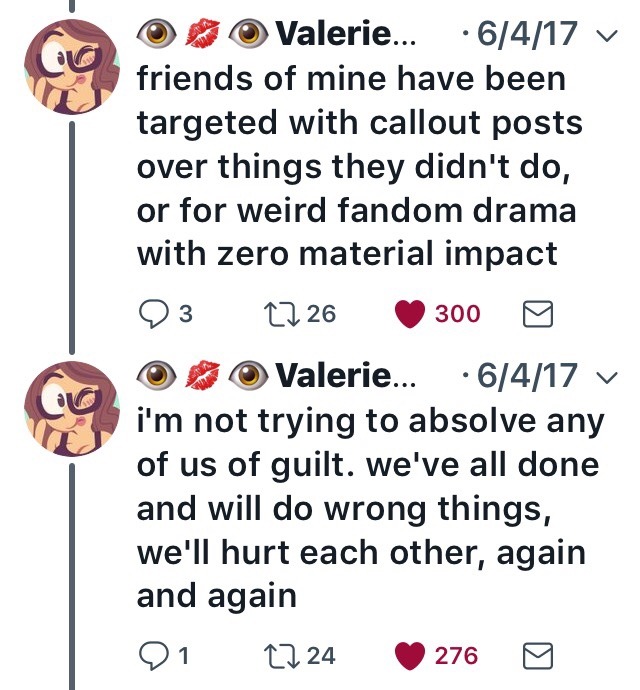Image resolution: width=640 pixels, height=690 pixels.
Task: View the 24 retweets count on the second tweet
Action: 321,656
